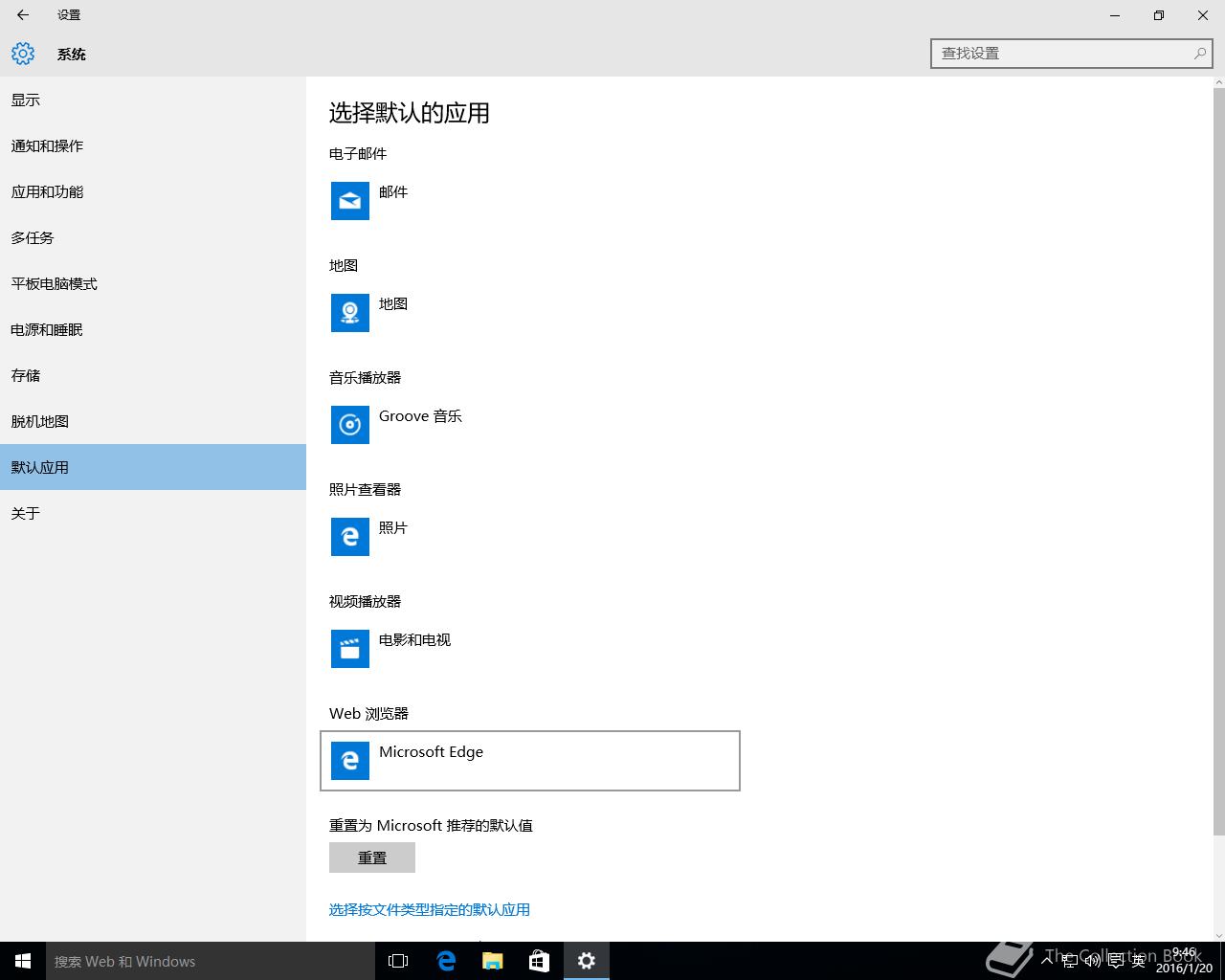Click the Web 浏览器 section label
The width and height of the screenshot is (1225, 980).
(x=368, y=713)
